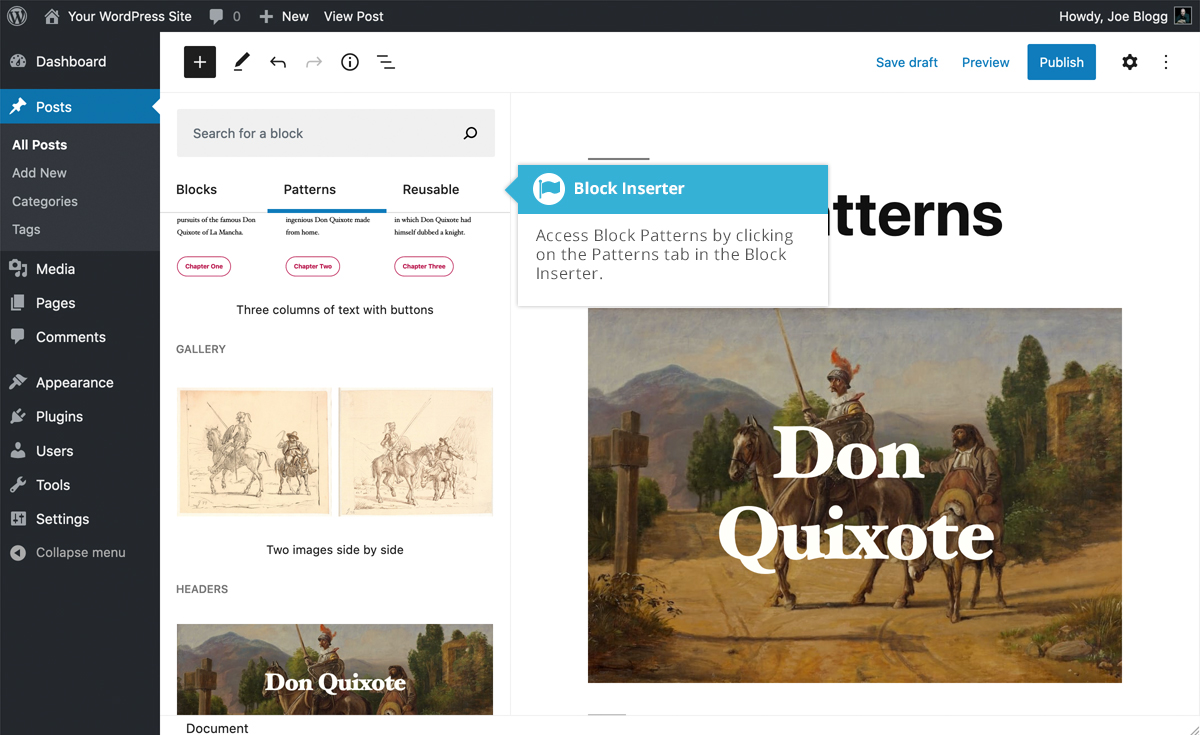Switch to the Blocks tab
1200x735 pixels.
(196, 189)
